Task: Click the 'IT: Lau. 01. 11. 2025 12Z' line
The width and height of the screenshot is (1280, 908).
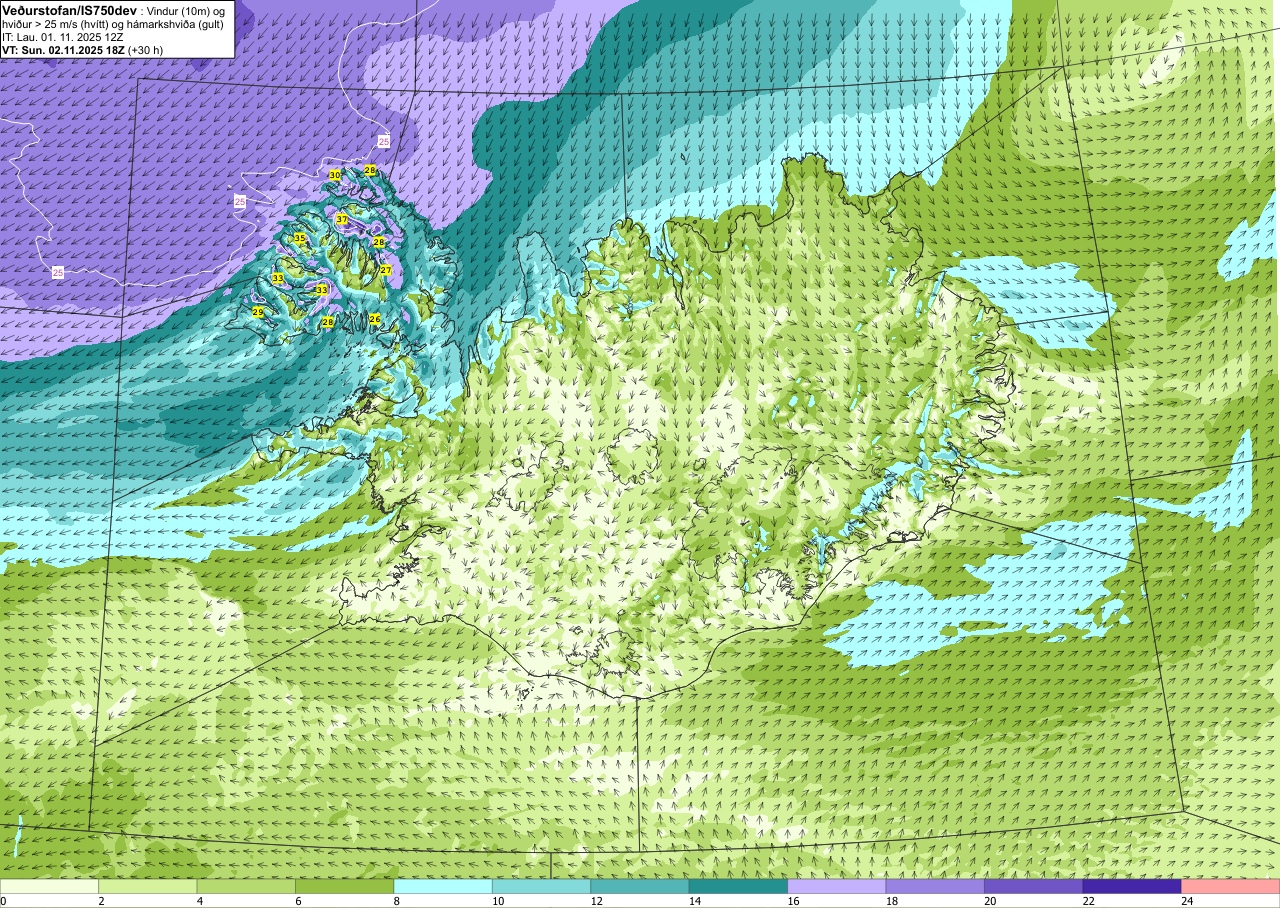Action: [x=63, y=36]
